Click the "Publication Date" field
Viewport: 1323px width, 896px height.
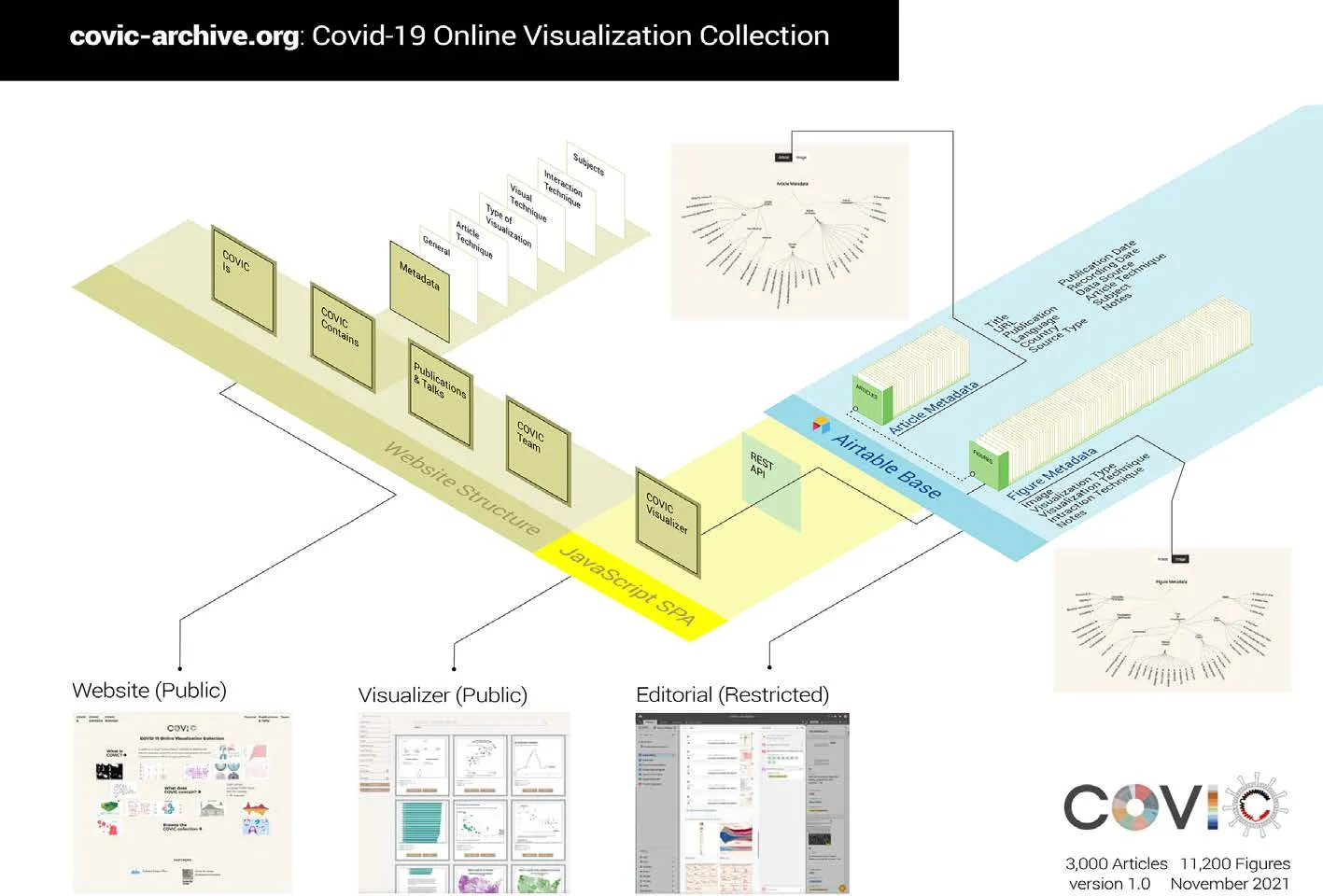click(1098, 264)
